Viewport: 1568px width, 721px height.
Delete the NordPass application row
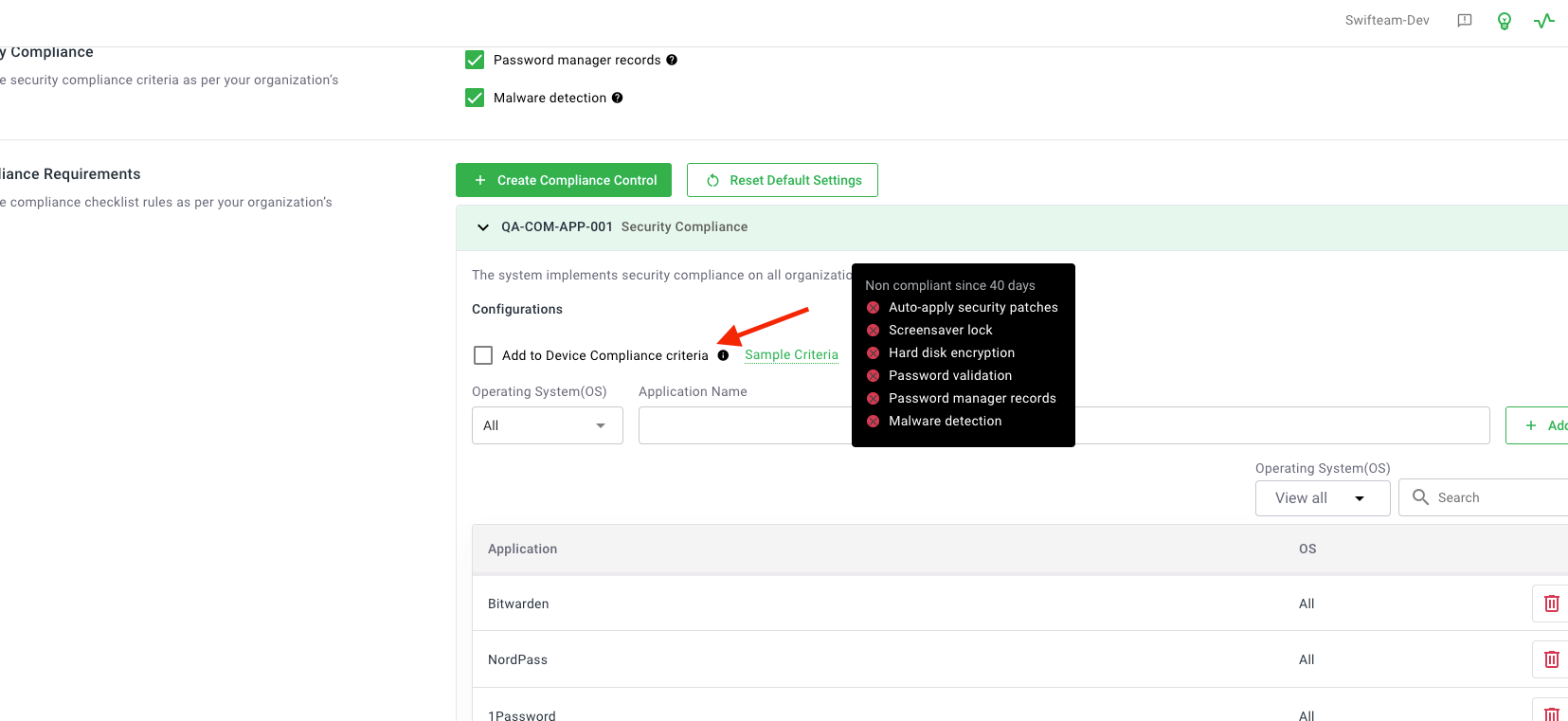point(1551,659)
